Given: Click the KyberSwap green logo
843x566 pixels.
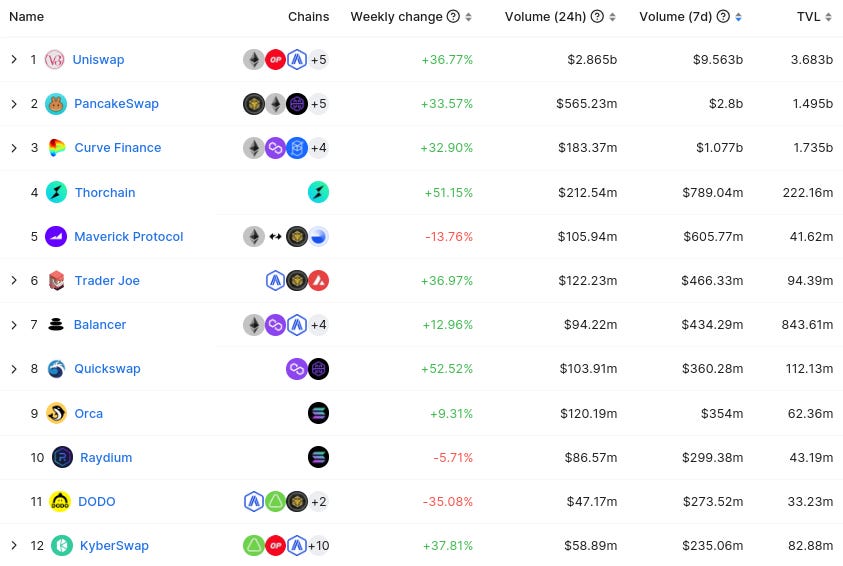Looking at the screenshot, I should (62, 546).
